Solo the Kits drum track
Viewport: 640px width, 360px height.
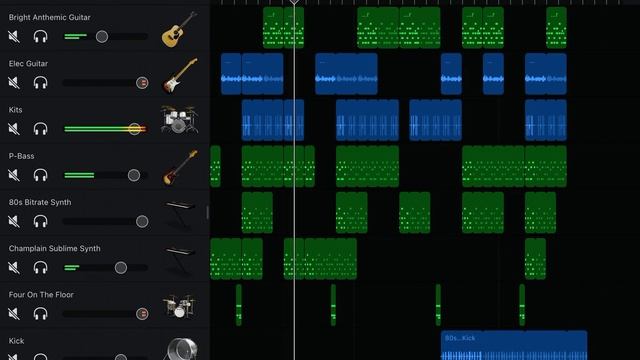click(x=40, y=129)
